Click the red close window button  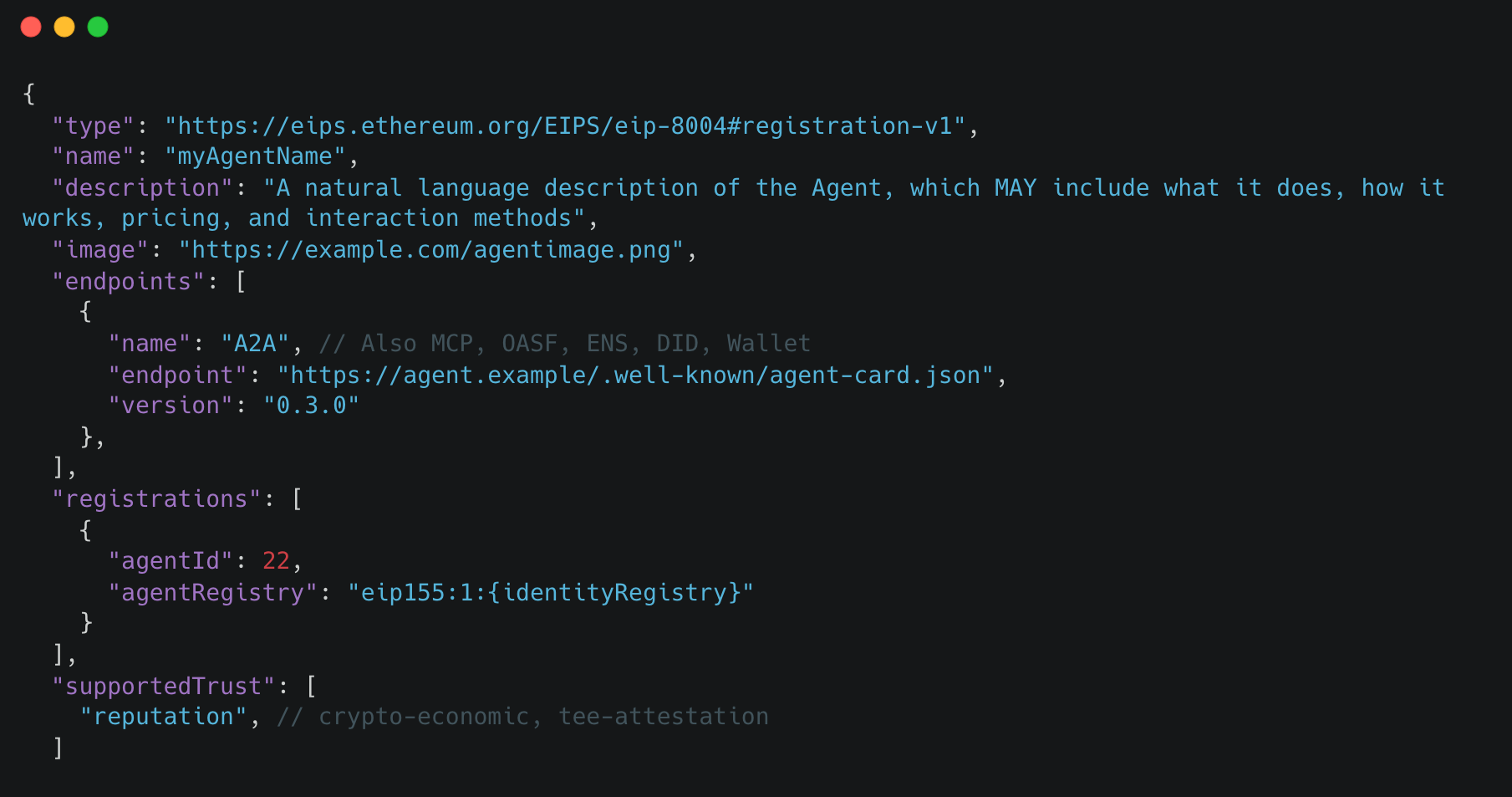coord(31,27)
